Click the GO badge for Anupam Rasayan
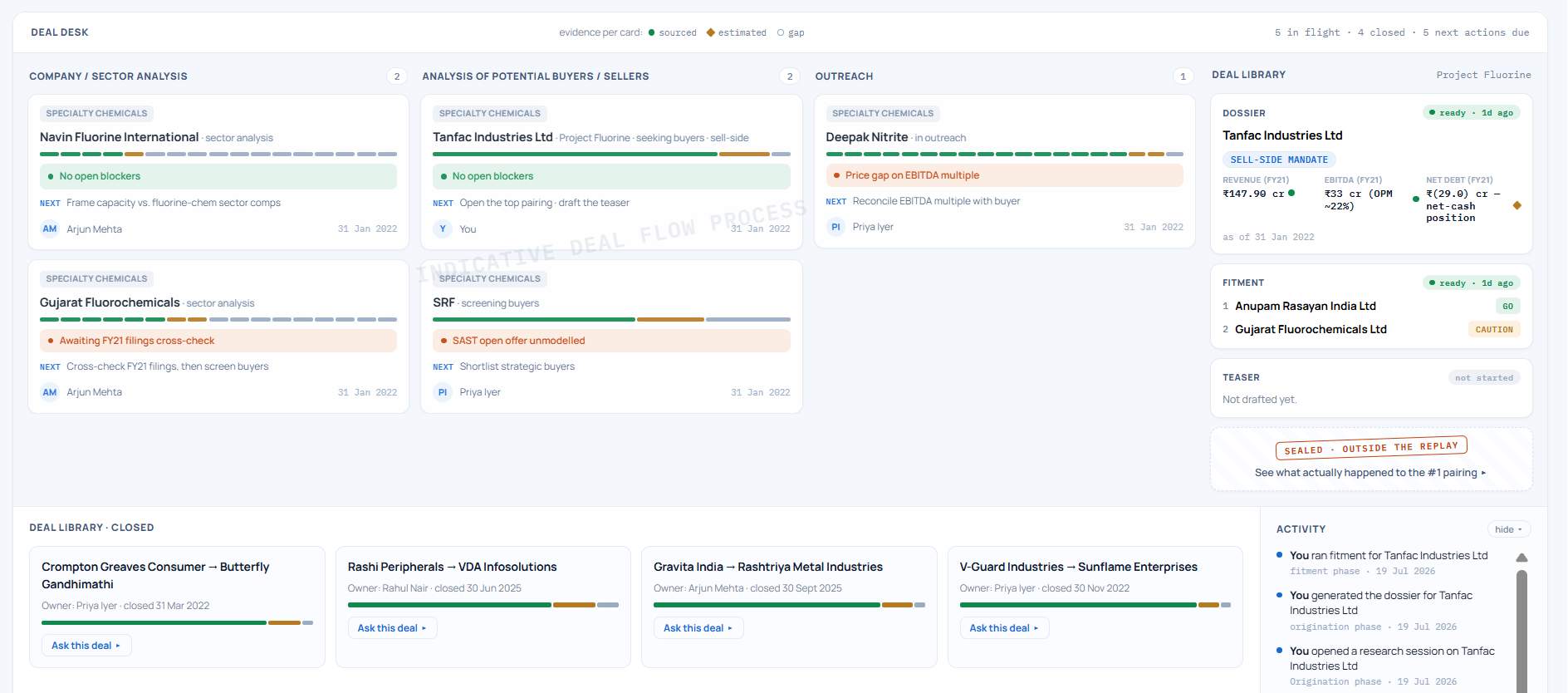The image size is (1568, 693). point(1507,307)
